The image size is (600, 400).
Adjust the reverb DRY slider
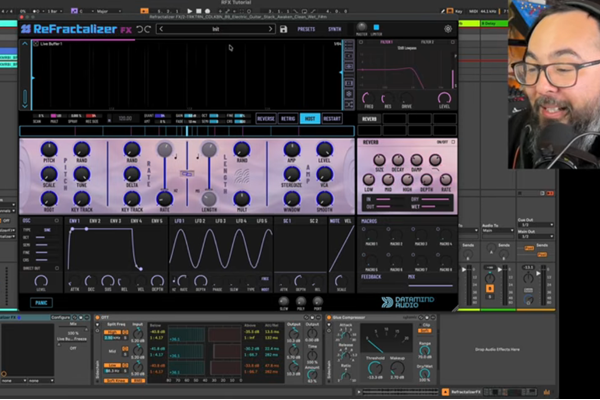435,199
